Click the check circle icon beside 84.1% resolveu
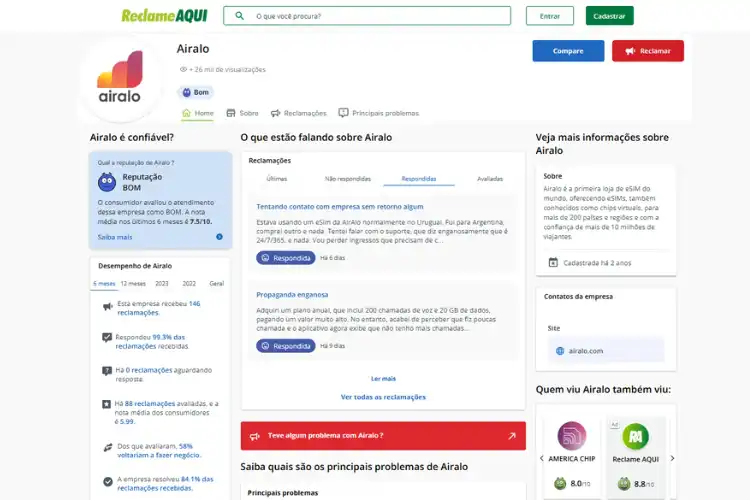This screenshot has width=750, height=500. point(108,482)
